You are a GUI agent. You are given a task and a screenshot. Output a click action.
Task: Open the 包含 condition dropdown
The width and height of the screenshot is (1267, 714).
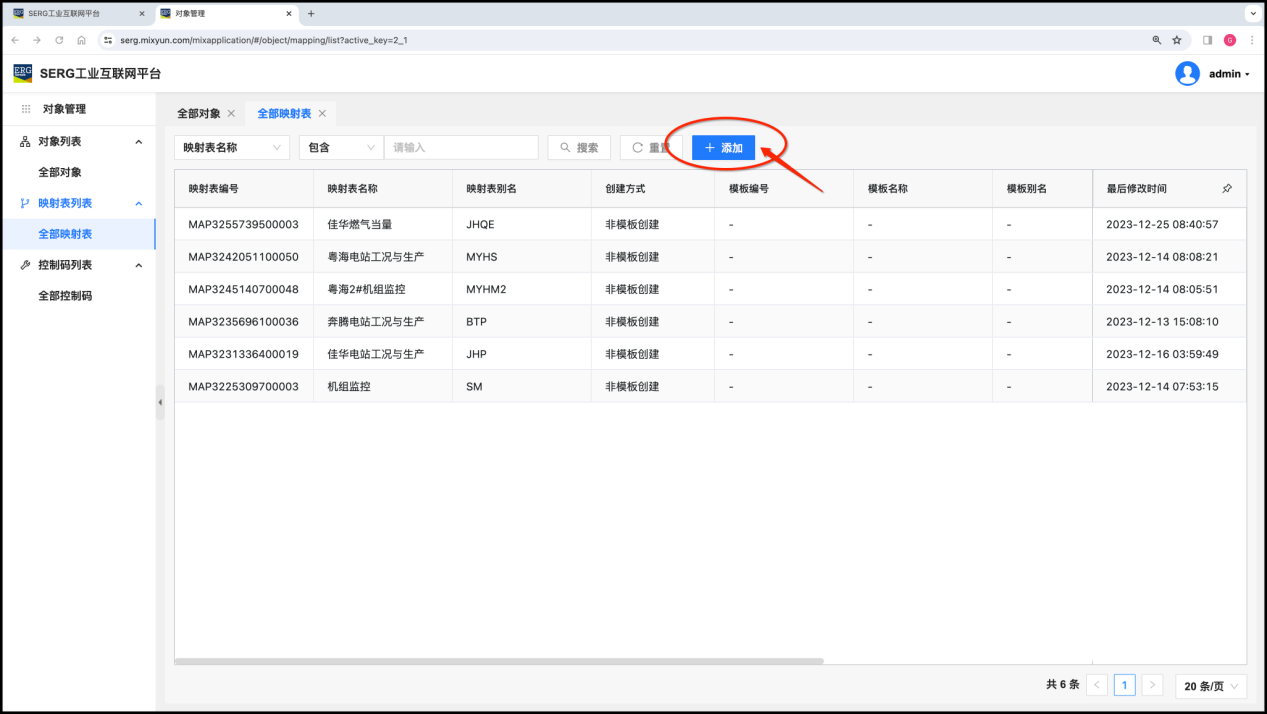pyautogui.click(x=340, y=148)
